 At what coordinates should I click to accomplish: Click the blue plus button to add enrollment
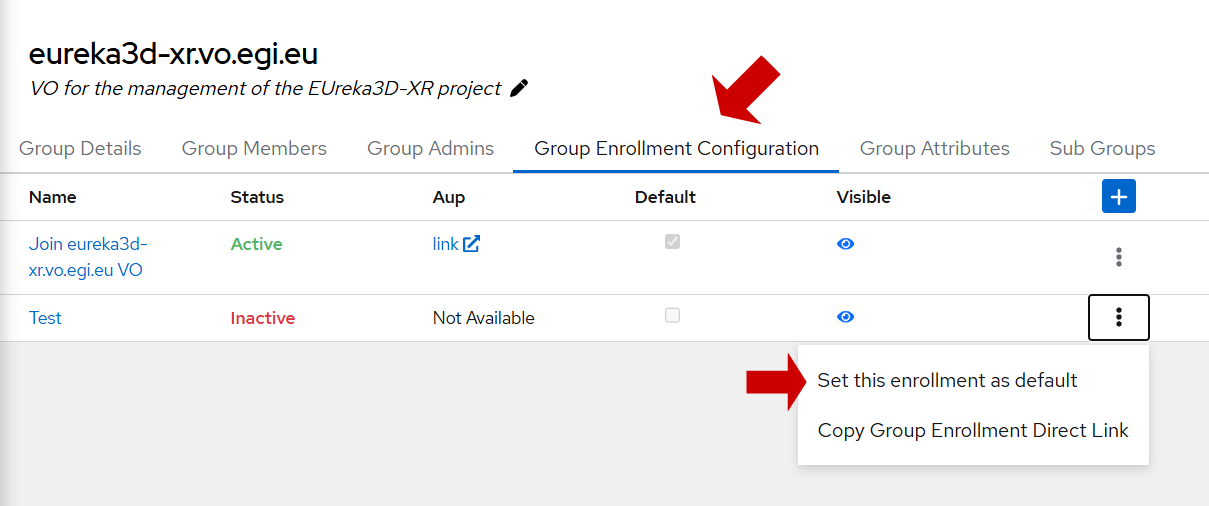click(1118, 197)
